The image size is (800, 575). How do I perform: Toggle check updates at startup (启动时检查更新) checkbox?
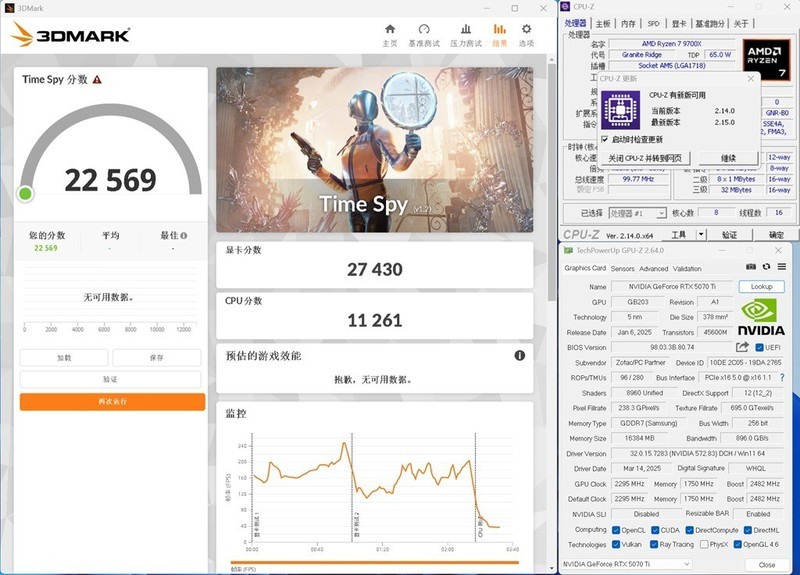click(x=605, y=139)
